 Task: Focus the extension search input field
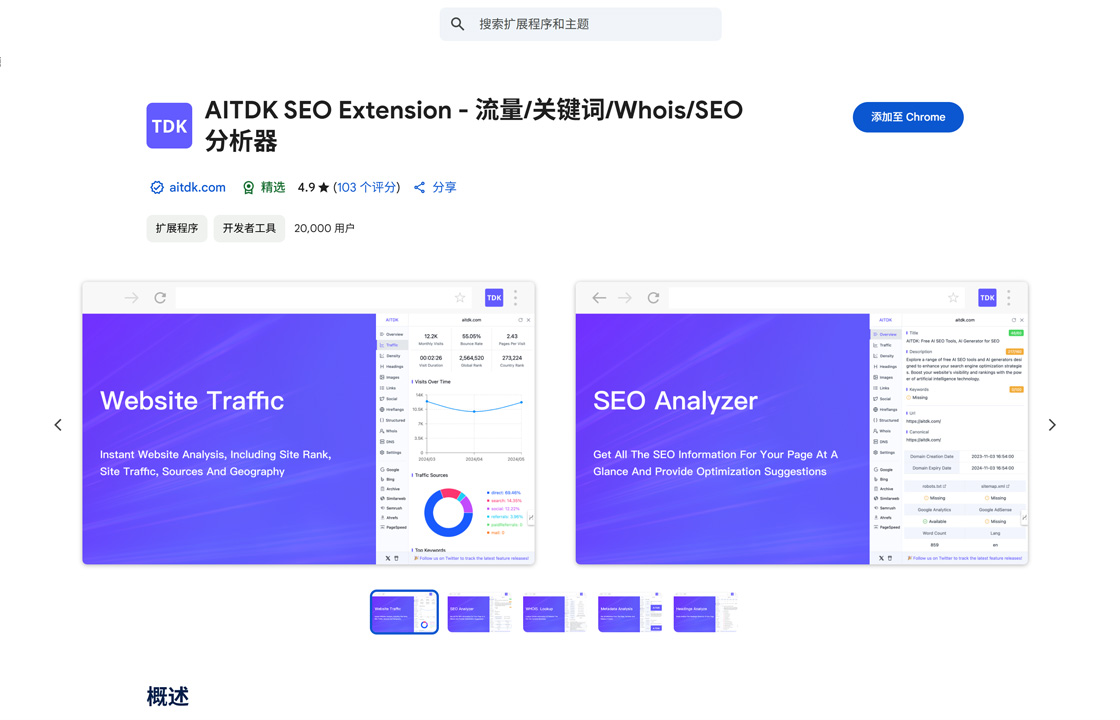coord(580,24)
